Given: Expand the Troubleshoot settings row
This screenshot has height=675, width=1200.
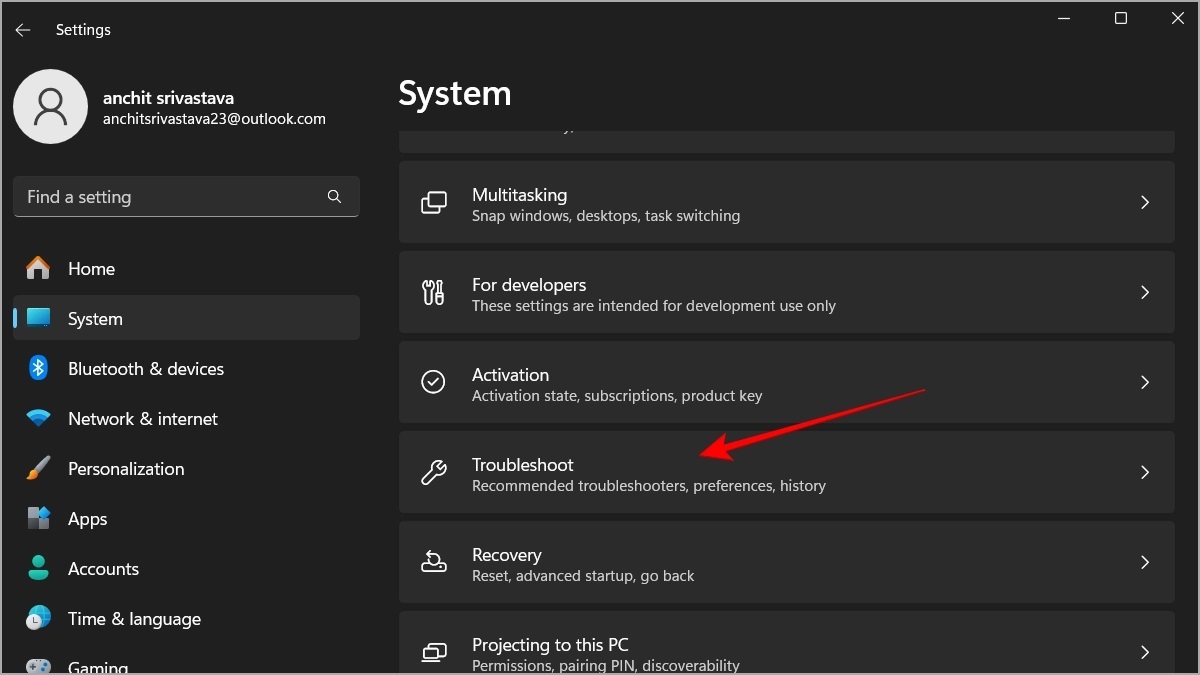Looking at the screenshot, I should (786, 471).
